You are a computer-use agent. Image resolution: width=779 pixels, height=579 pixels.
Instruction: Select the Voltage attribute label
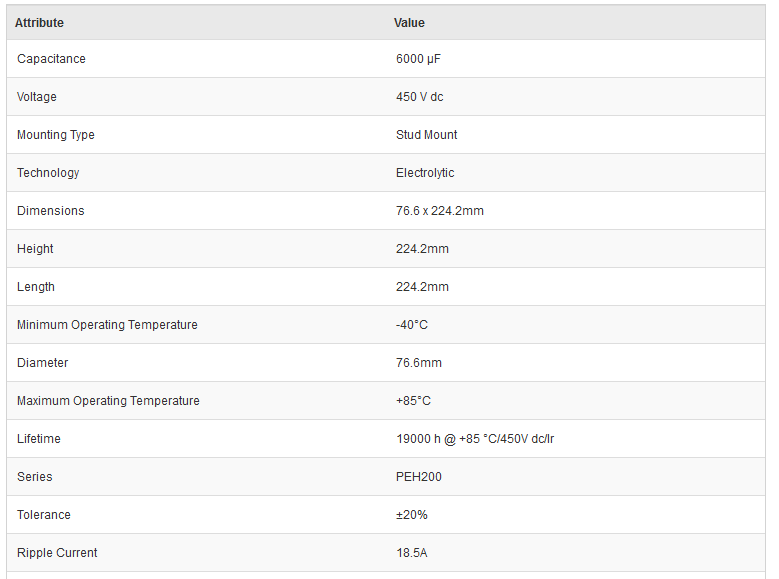click(x=37, y=97)
